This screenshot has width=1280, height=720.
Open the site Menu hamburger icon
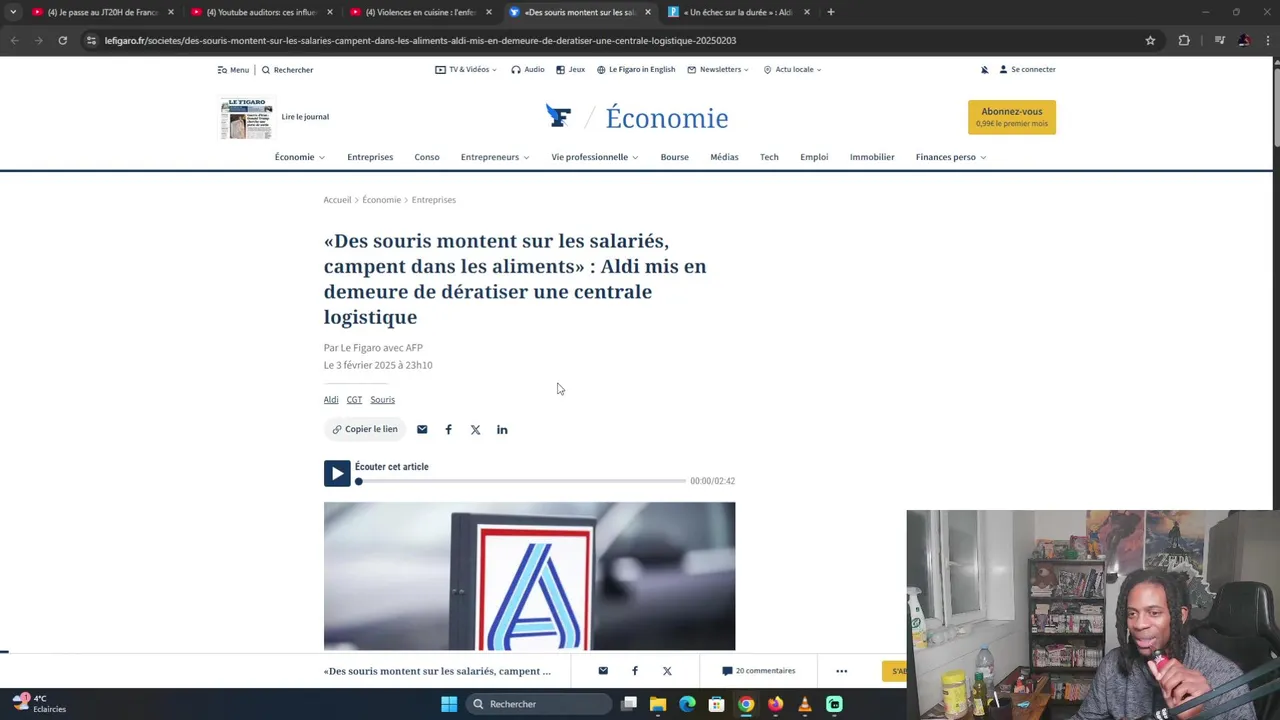click(x=233, y=70)
